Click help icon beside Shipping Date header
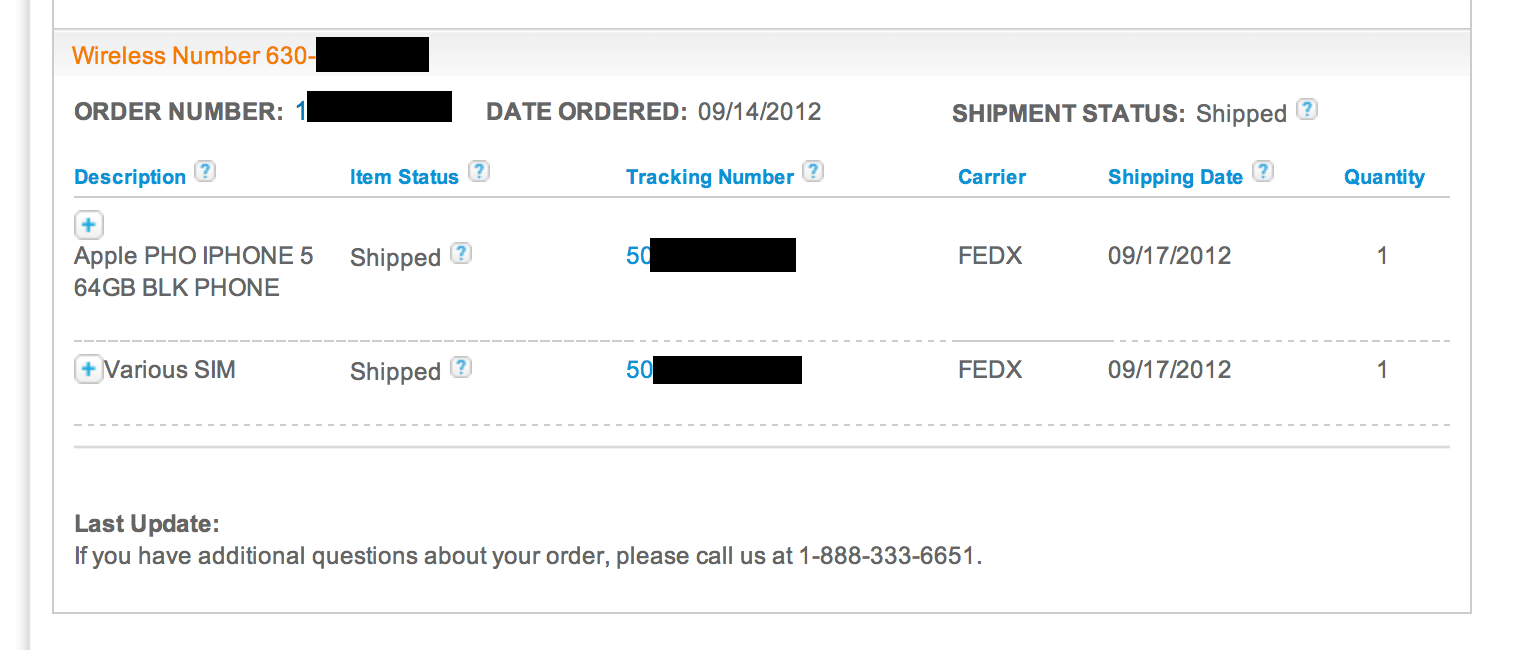Image resolution: width=1514 pixels, height=650 pixels. (x=1263, y=172)
